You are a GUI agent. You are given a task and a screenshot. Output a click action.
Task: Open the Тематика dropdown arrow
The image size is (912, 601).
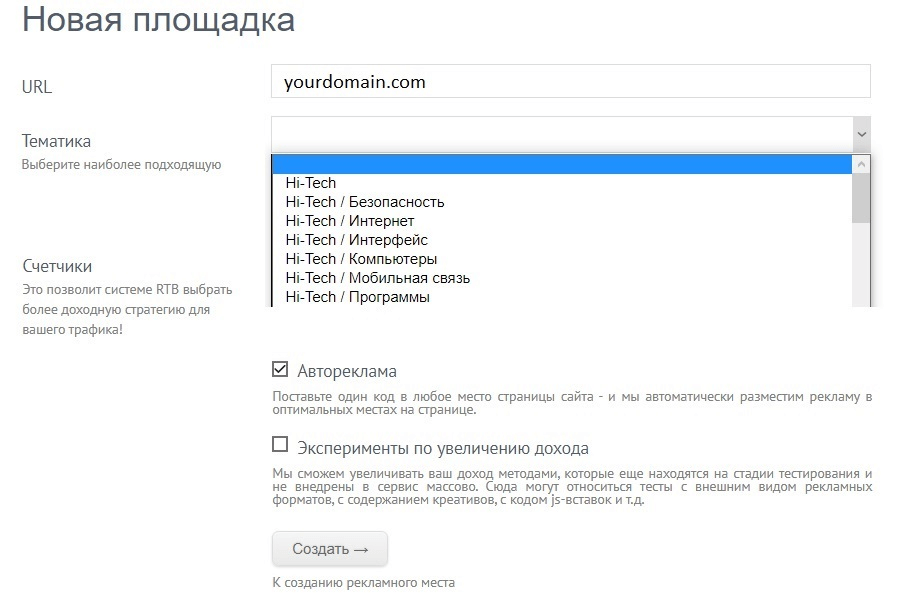861,133
